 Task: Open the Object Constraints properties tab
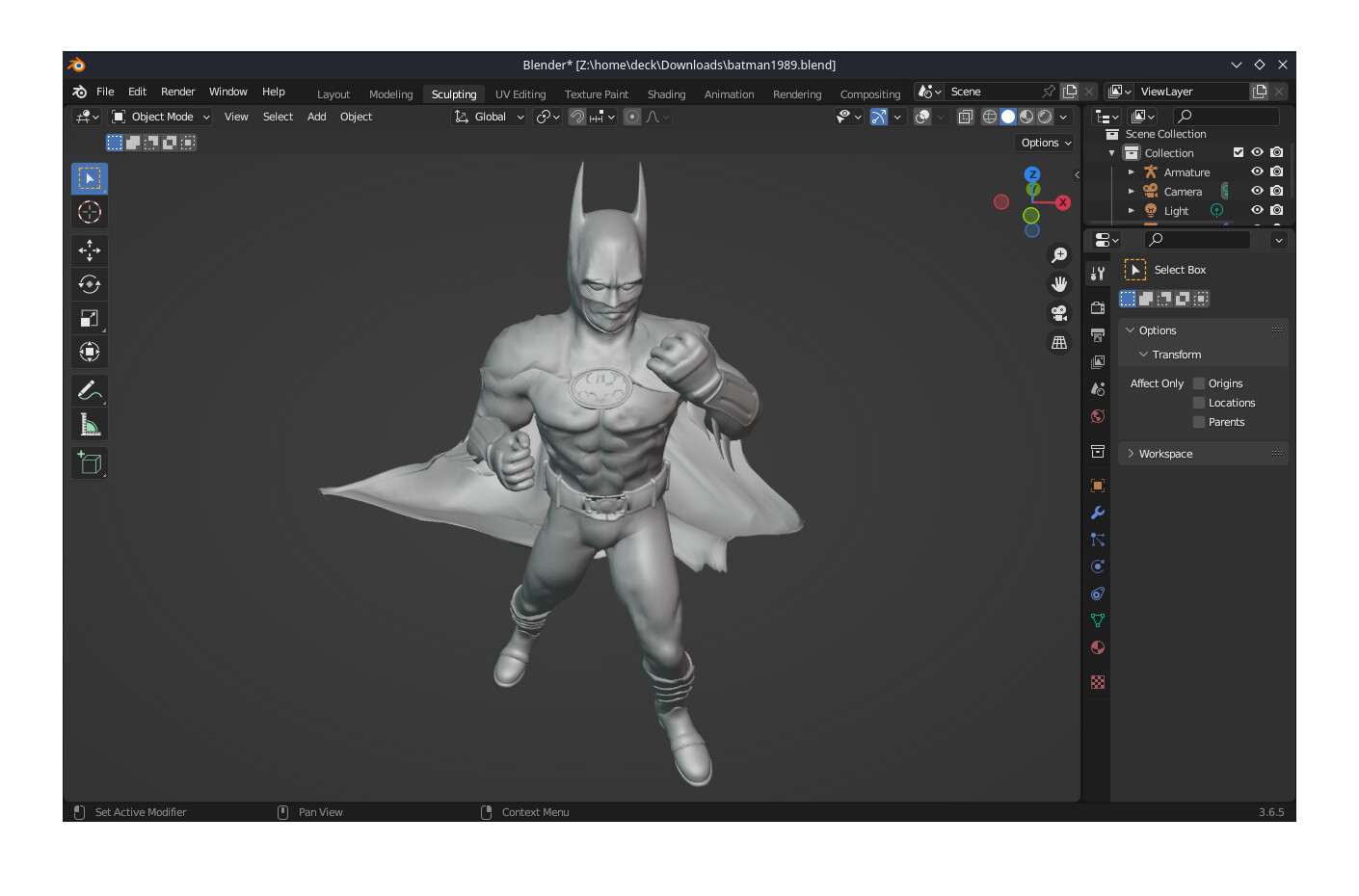click(1098, 593)
